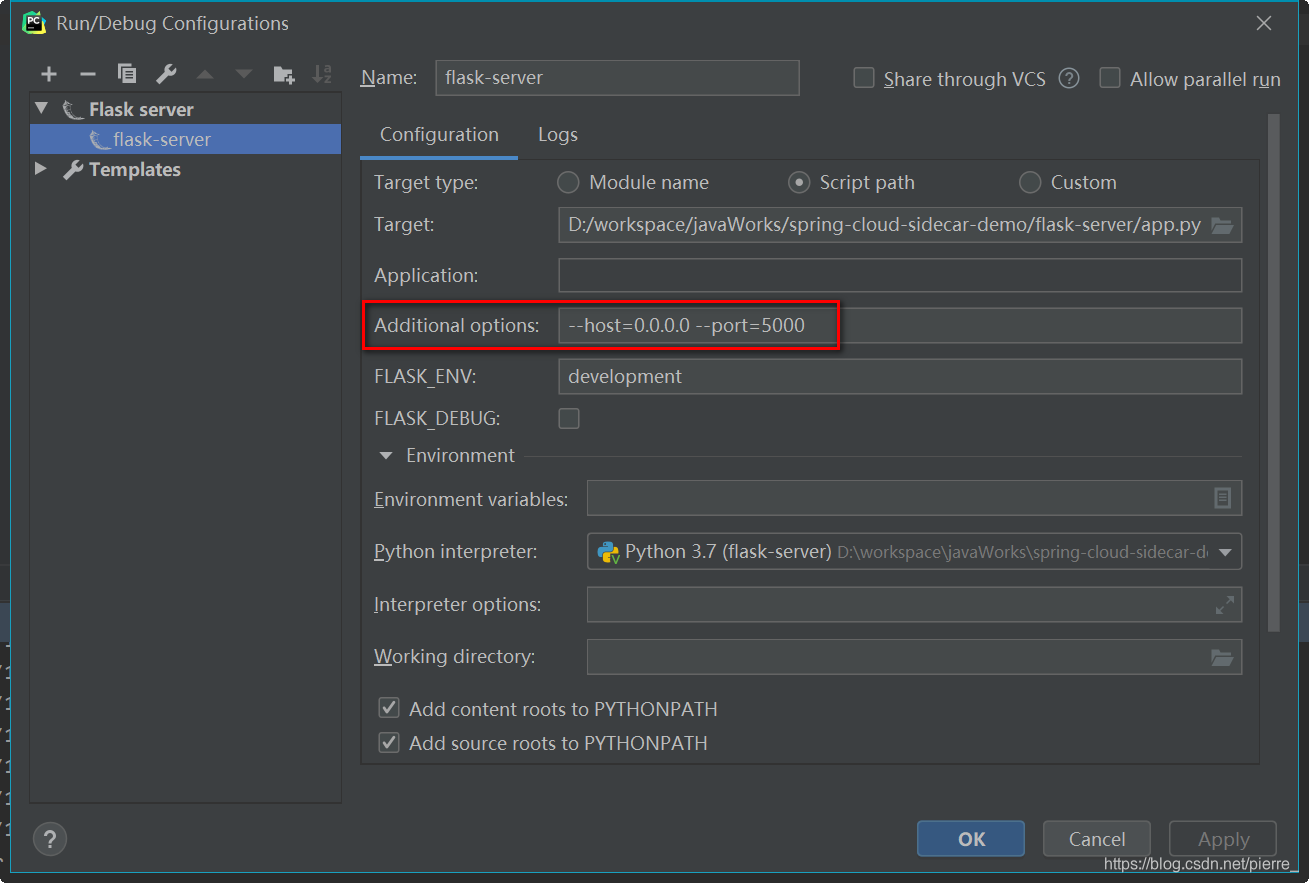Click the FLASK_ENV development field
The width and height of the screenshot is (1309, 883).
tap(900, 377)
